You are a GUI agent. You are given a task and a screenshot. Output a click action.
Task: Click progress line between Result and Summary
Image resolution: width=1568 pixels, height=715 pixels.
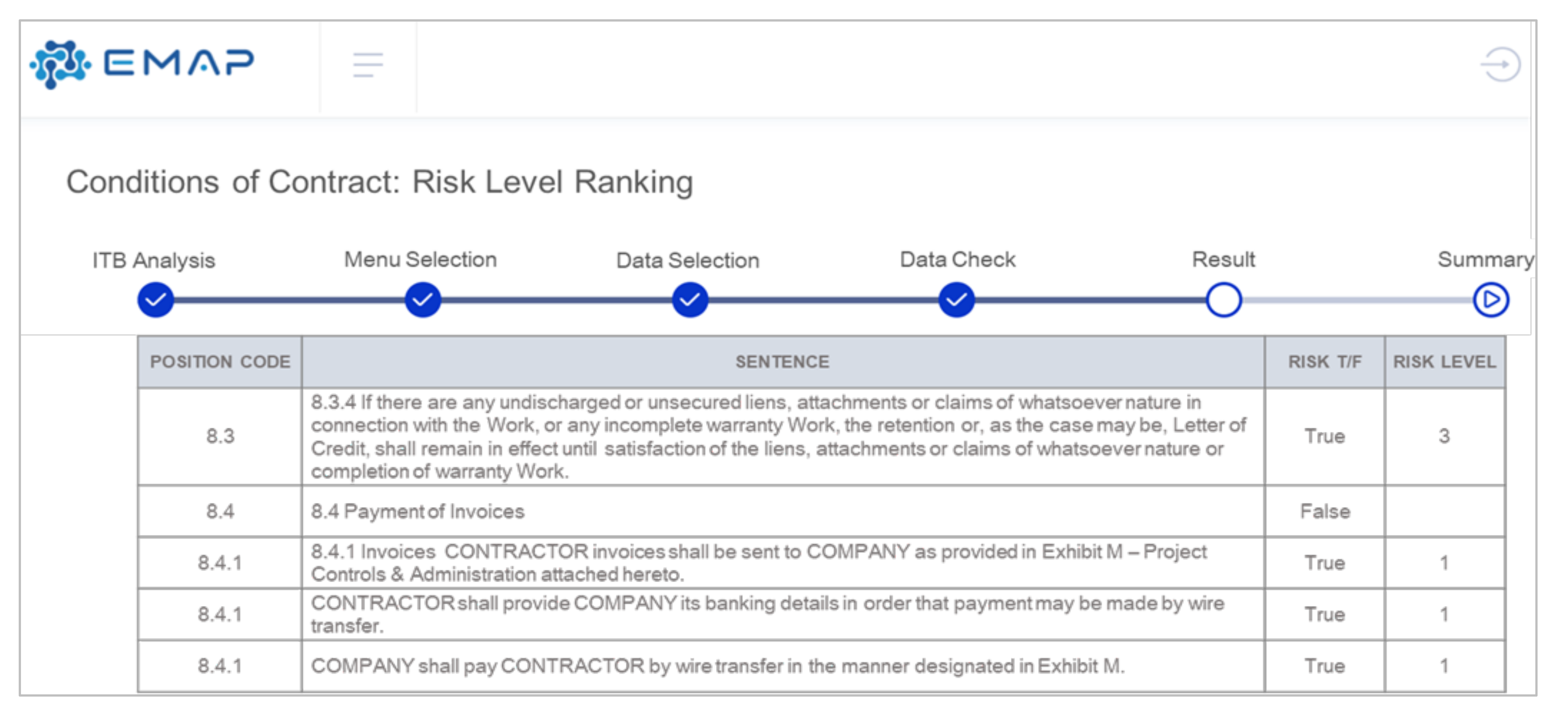(x=1358, y=300)
